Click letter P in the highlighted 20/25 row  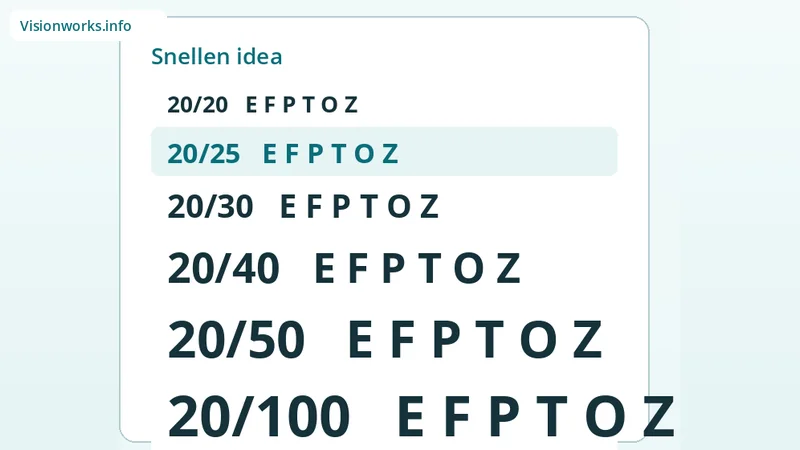pos(316,154)
